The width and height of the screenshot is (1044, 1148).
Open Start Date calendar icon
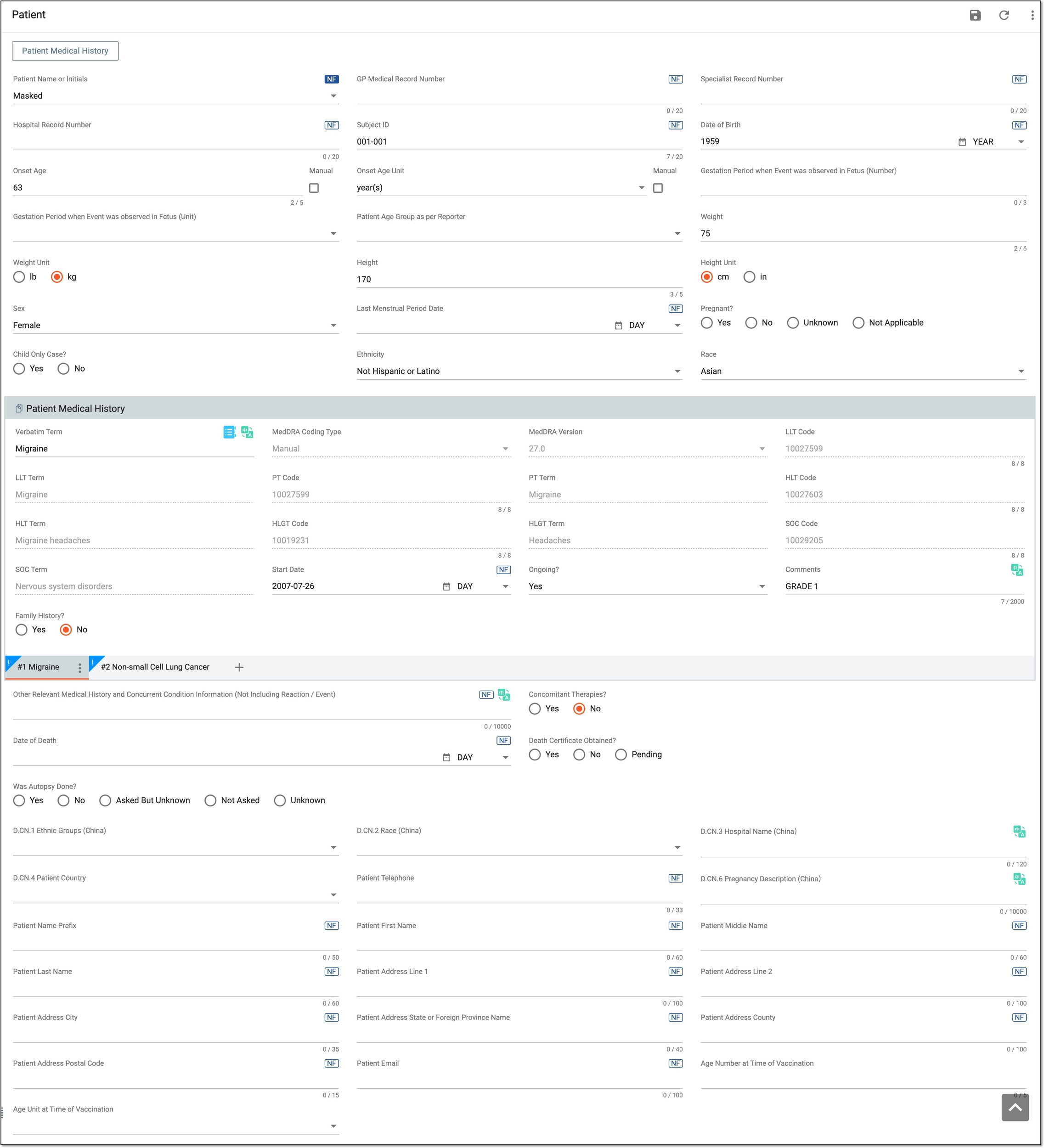pos(446,586)
